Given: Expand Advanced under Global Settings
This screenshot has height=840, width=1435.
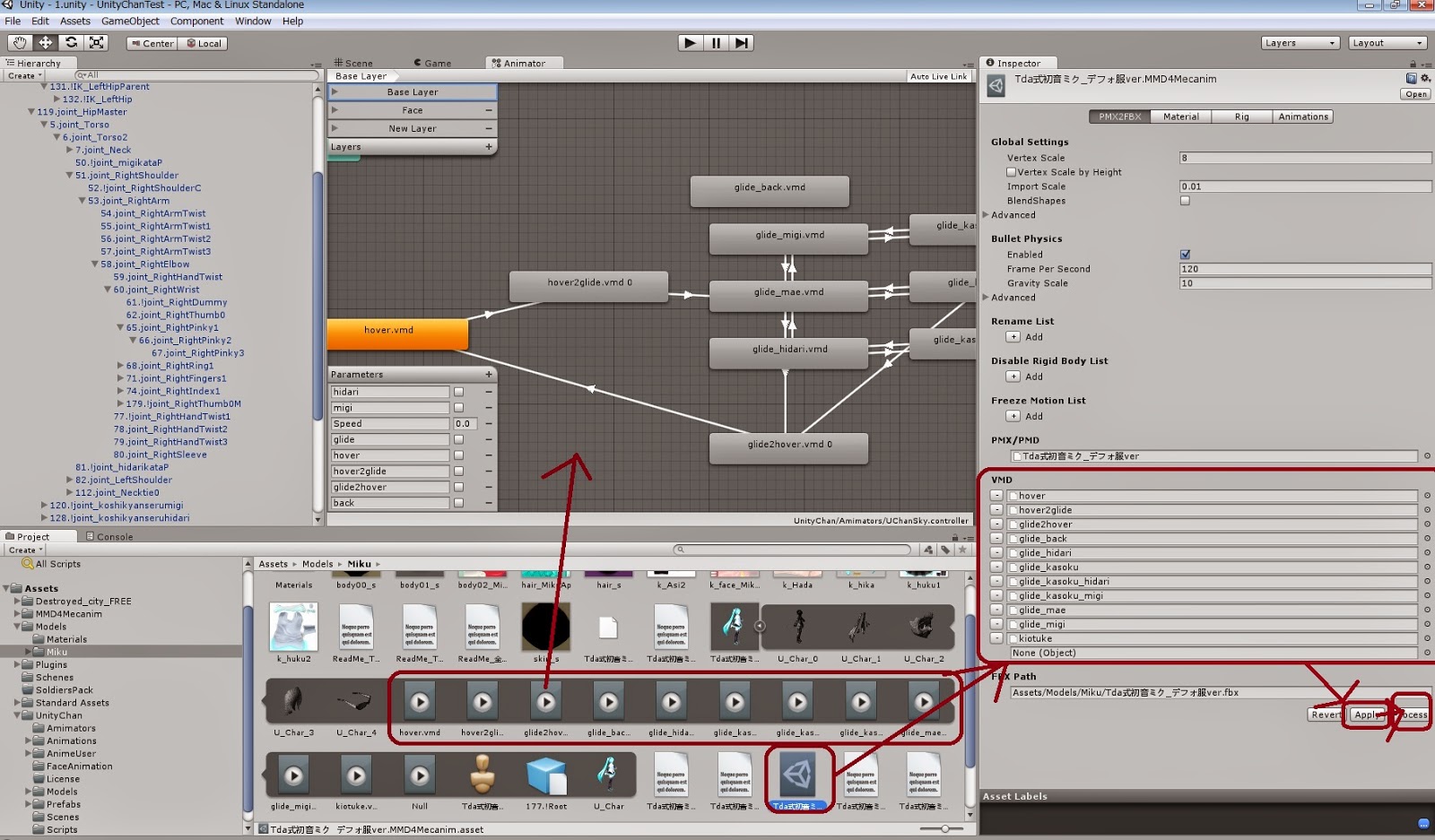Looking at the screenshot, I should pyautogui.click(x=987, y=215).
